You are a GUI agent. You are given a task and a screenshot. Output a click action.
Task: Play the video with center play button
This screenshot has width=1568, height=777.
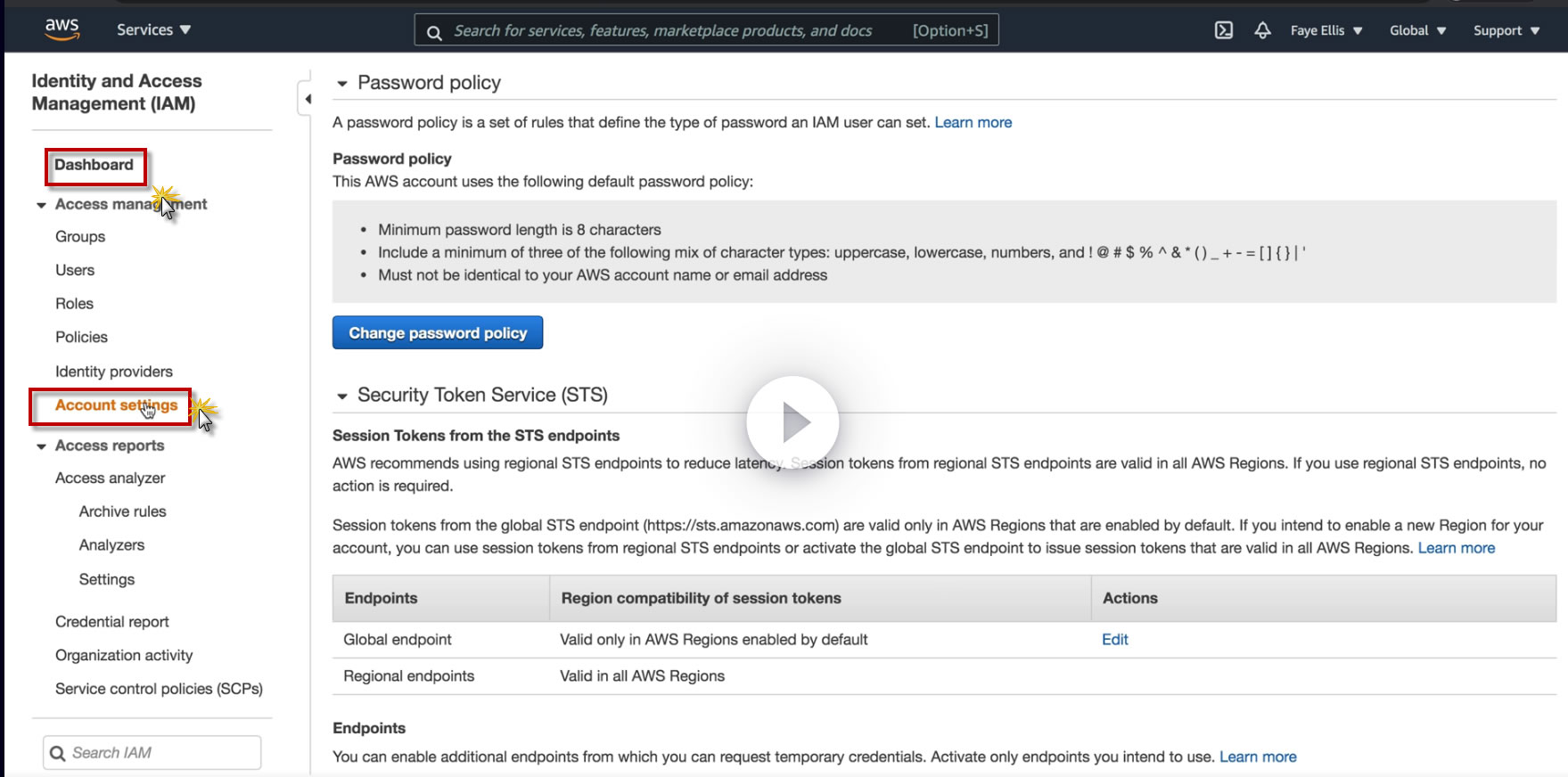click(792, 422)
